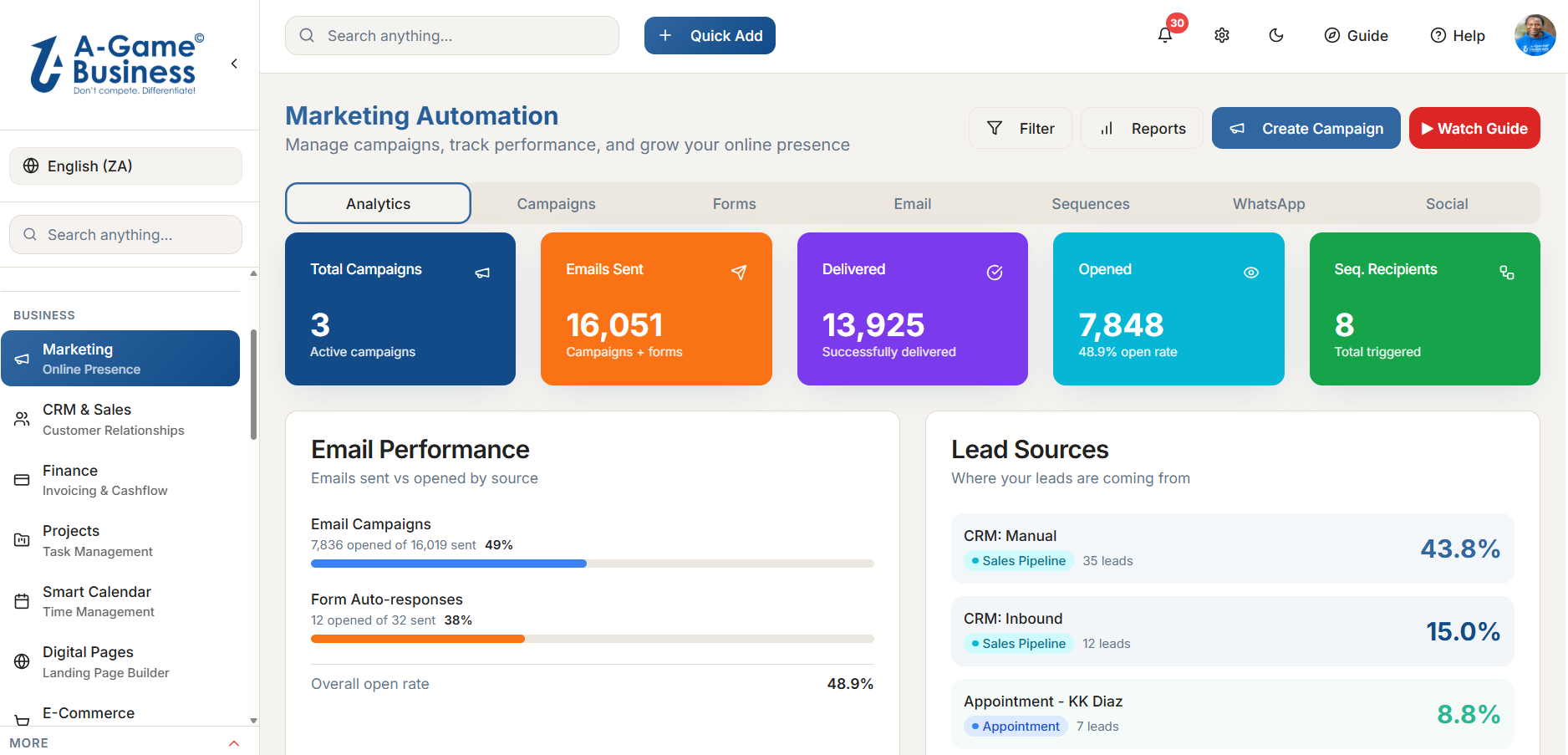Viewport: 1568px width, 755px height.
Task: Switch to the Social tab
Action: tap(1447, 204)
